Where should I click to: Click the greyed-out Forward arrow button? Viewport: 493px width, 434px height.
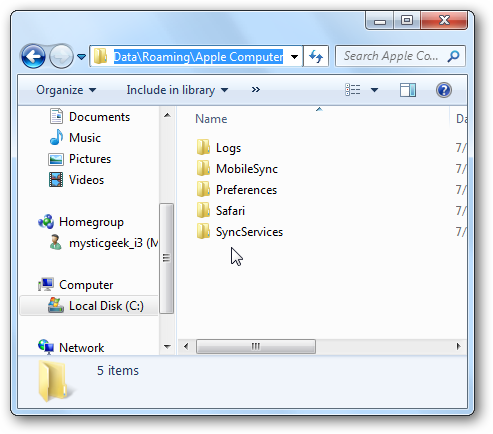(x=61, y=57)
